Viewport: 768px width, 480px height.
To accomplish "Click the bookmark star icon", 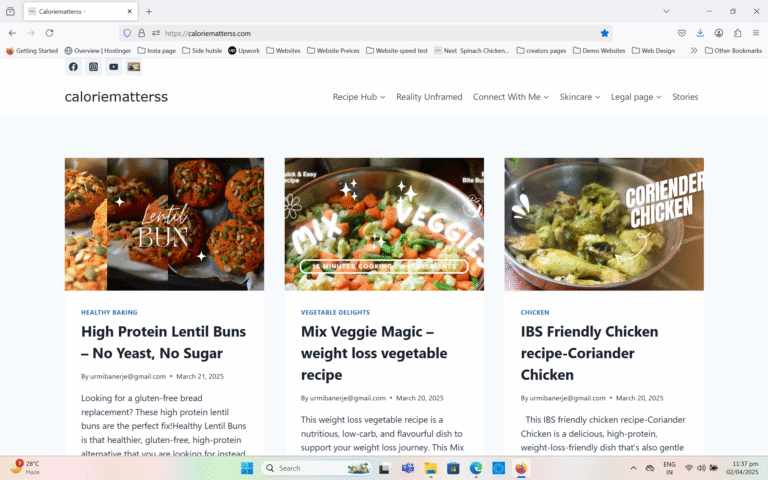I will point(604,33).
